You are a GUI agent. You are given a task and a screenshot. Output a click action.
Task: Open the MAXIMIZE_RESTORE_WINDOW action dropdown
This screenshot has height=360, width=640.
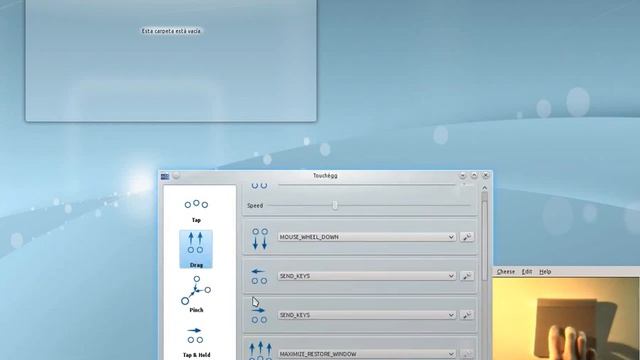(x=367, y=354)
